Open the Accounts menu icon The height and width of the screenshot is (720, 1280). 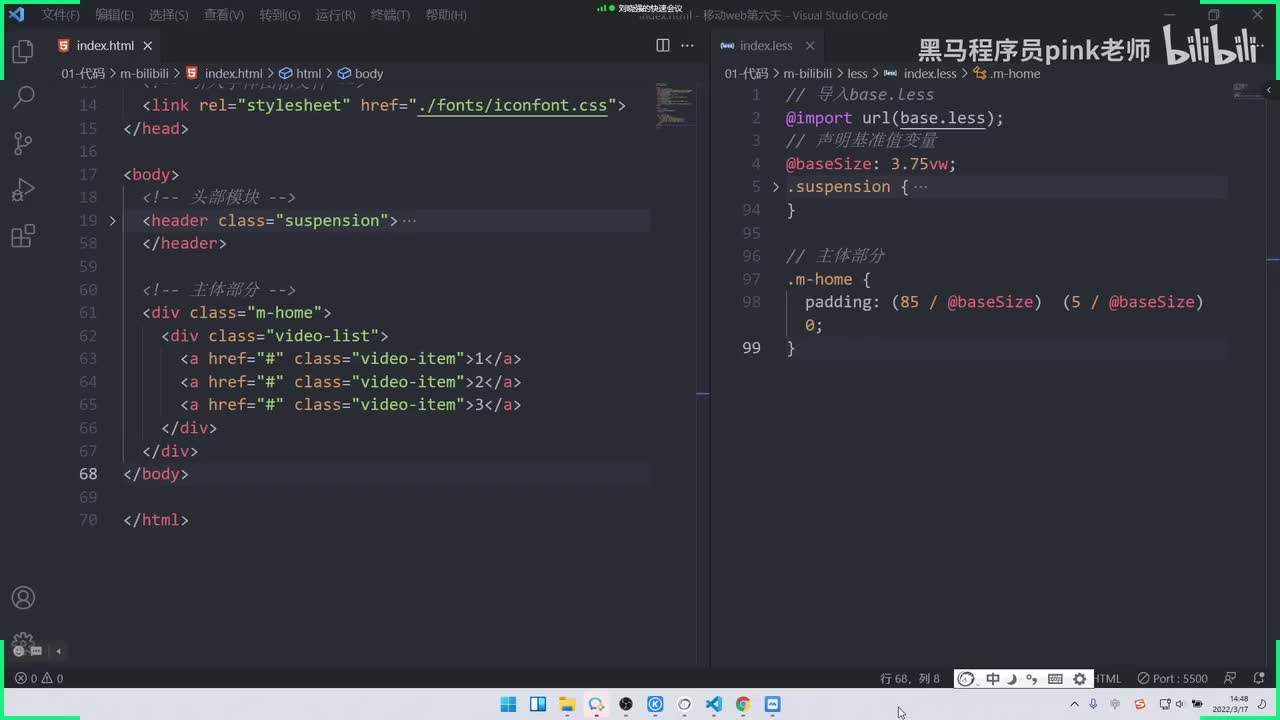click(x=23, y=598)
